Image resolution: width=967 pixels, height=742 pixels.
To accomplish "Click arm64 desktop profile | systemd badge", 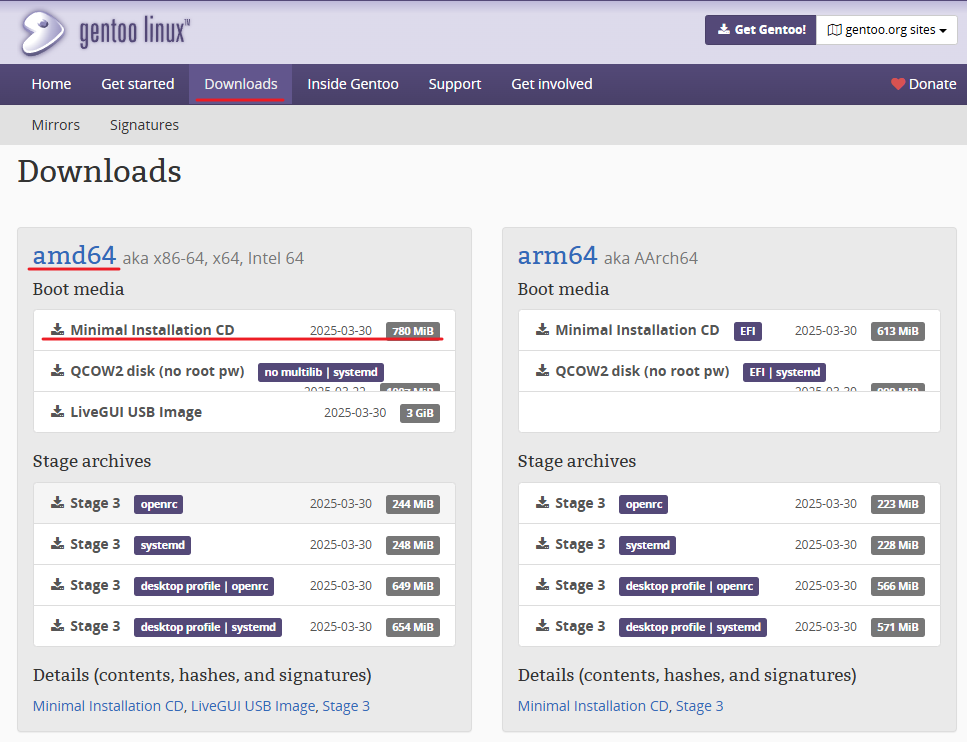I will click(x=693, y=627).
